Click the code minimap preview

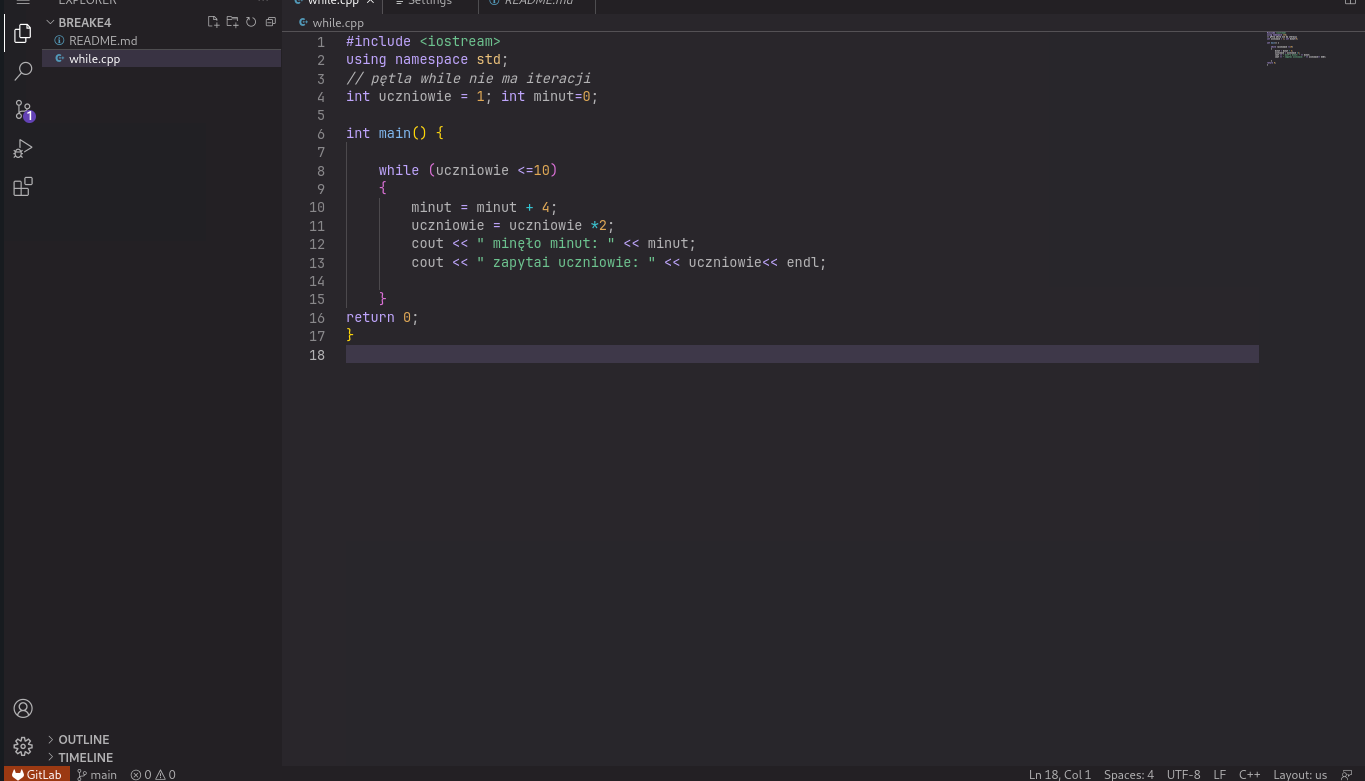(1296, 50)
